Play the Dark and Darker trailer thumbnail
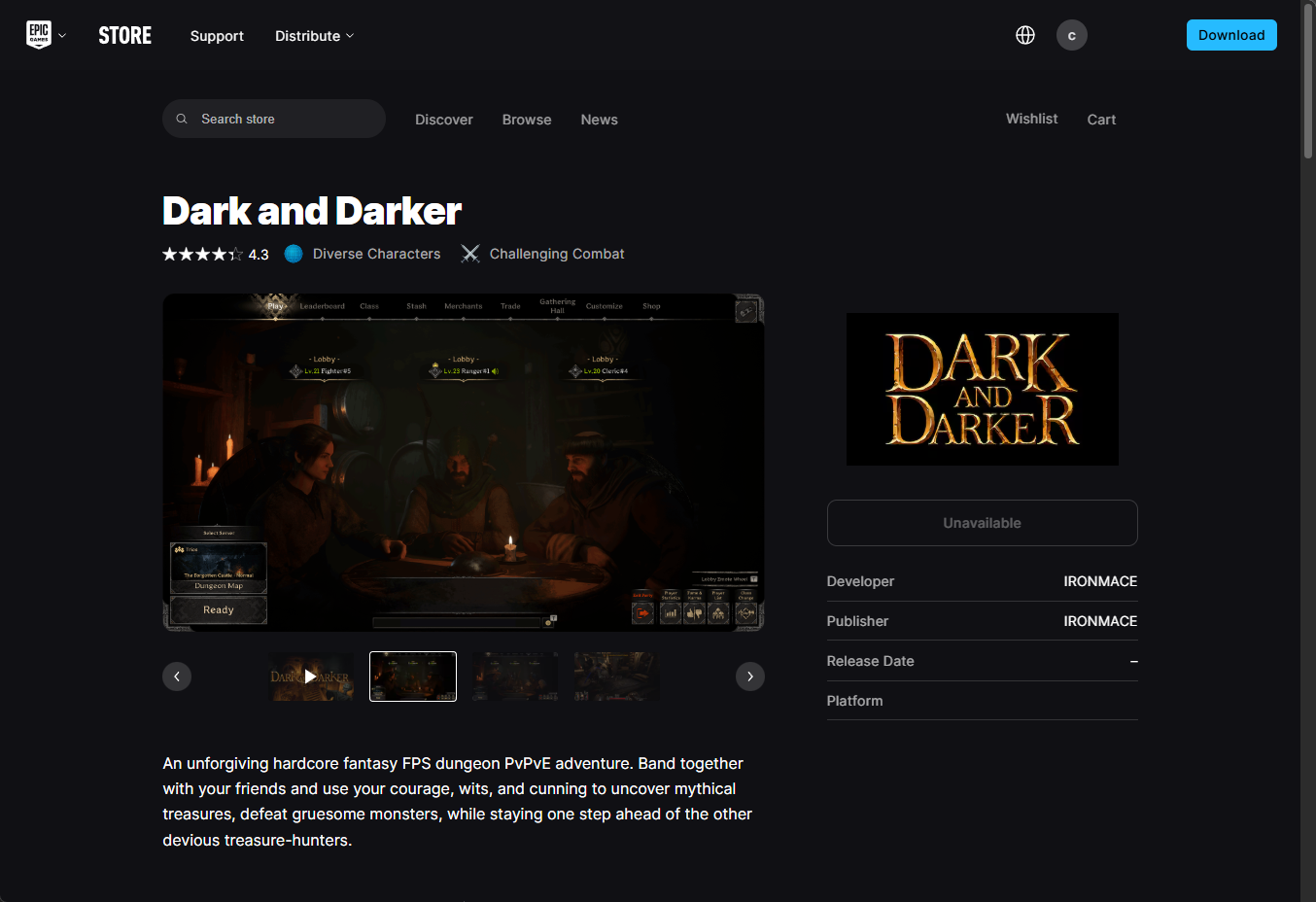 pyautogui.click(x=310, y=676)
